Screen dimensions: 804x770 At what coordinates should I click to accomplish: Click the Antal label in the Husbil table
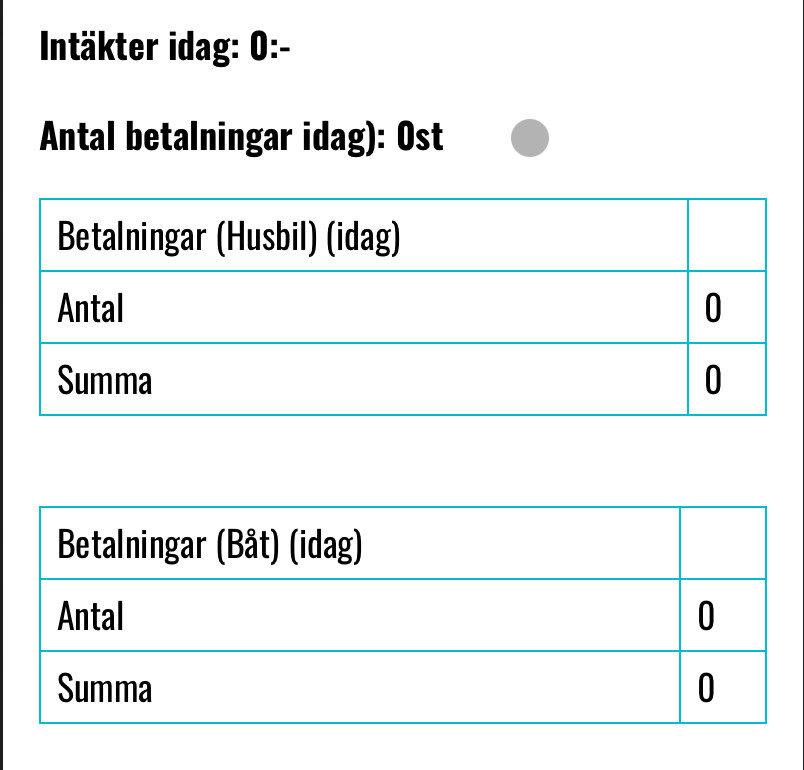point(91,308)
